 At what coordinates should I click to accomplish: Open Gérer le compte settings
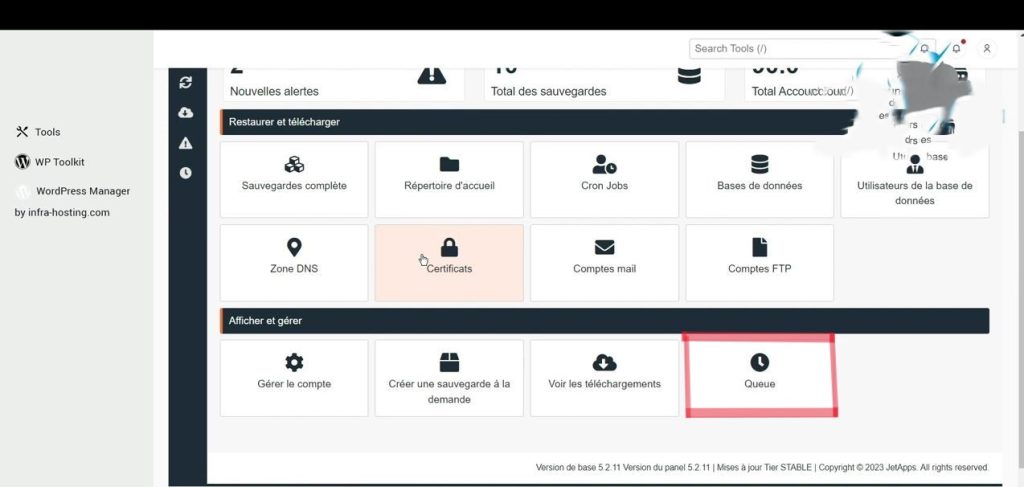coord(294,378)
